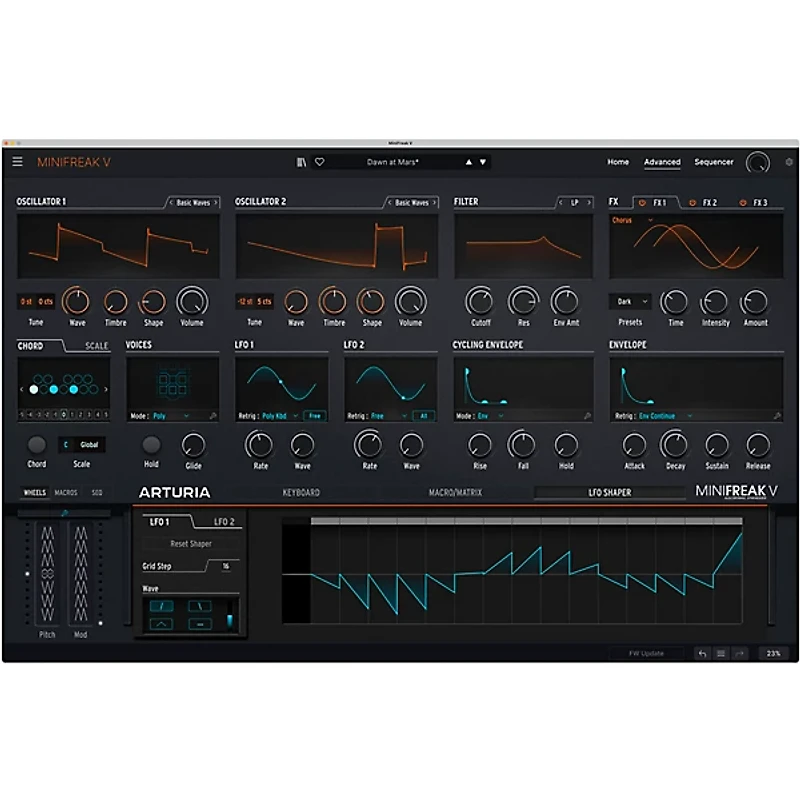Switch to the Sequencer tab

click(714, 161)
